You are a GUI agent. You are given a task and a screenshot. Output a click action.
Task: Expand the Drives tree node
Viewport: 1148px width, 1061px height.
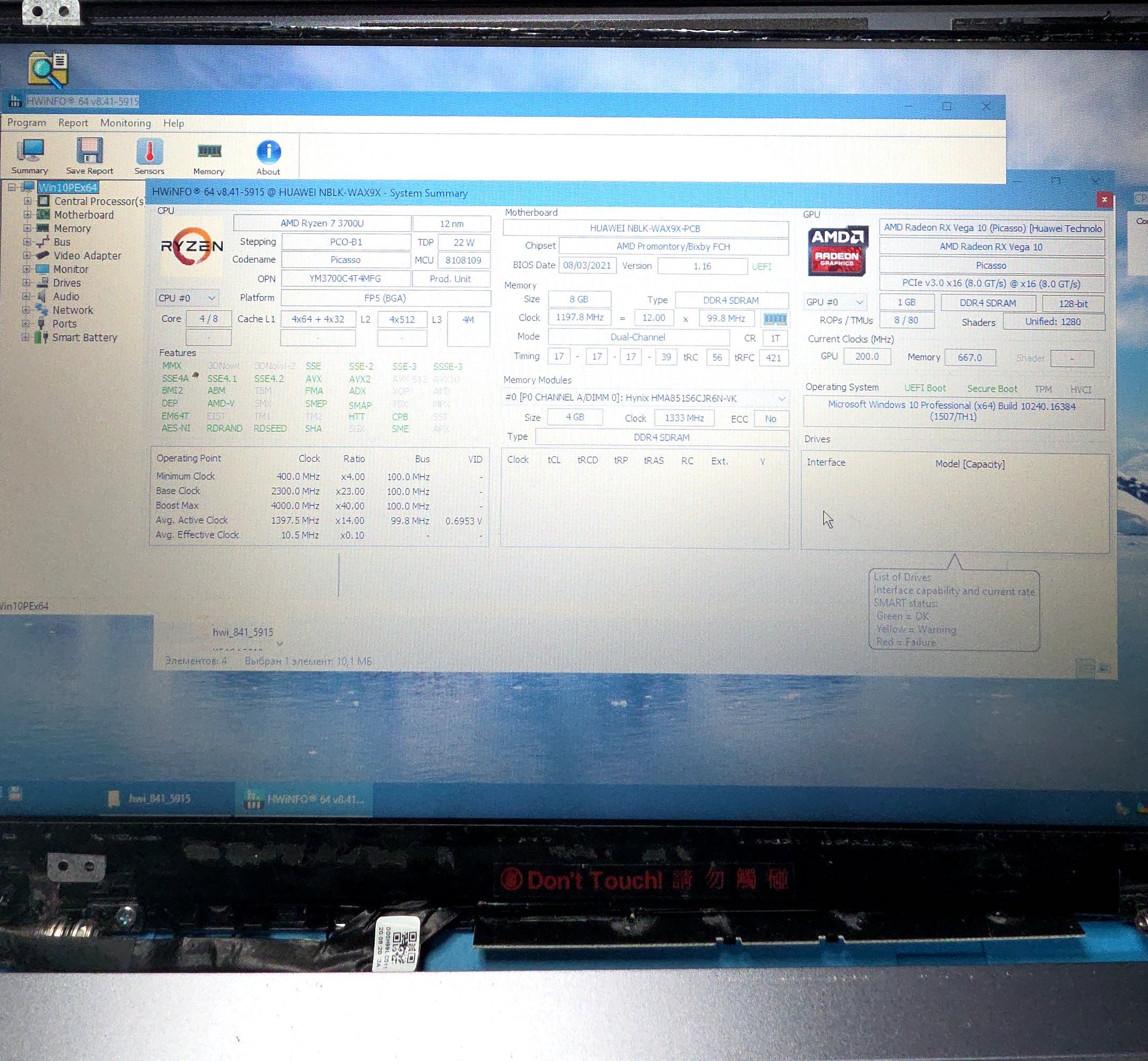(x=26, y=282)
